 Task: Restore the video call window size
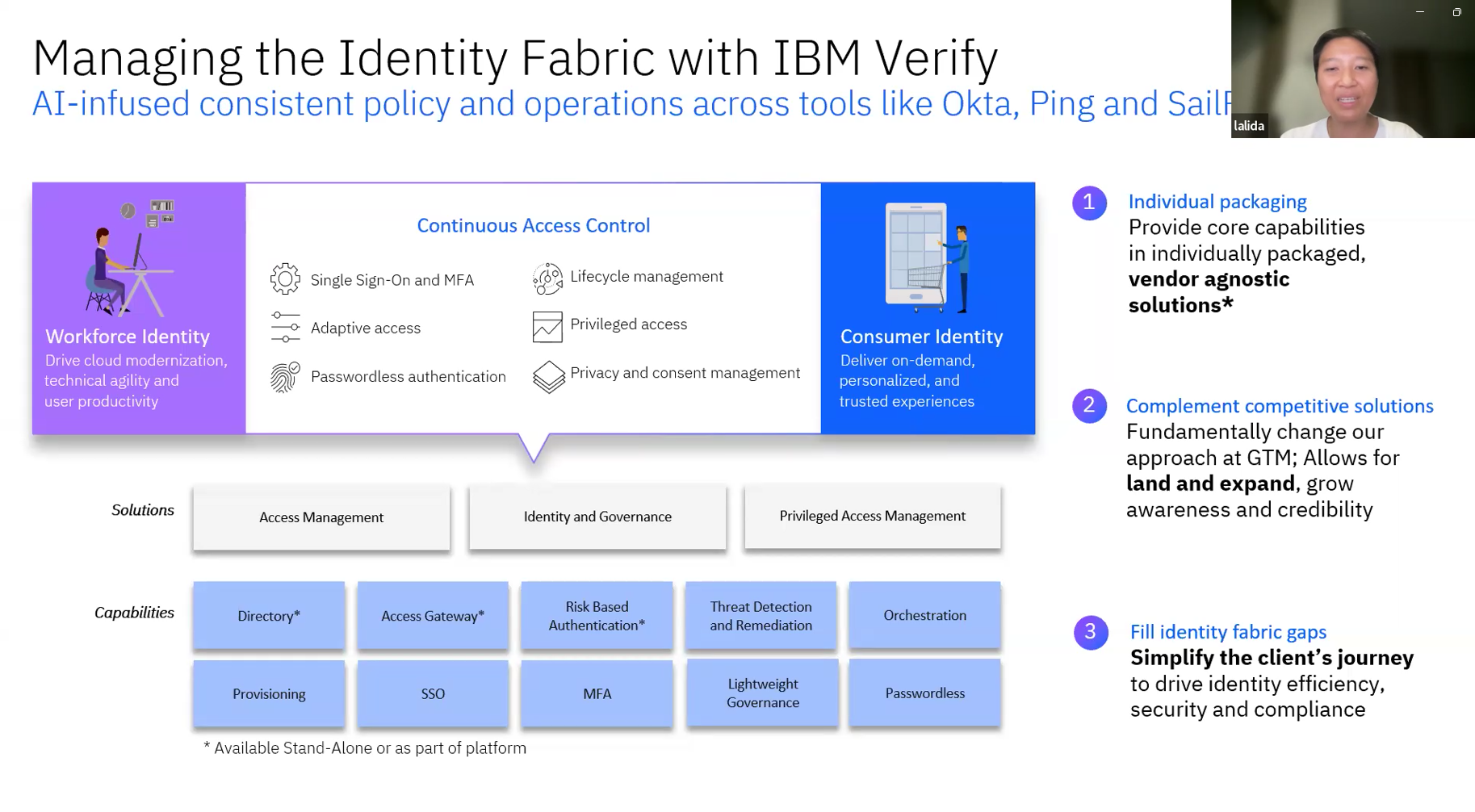click(x=1457, y=12)
